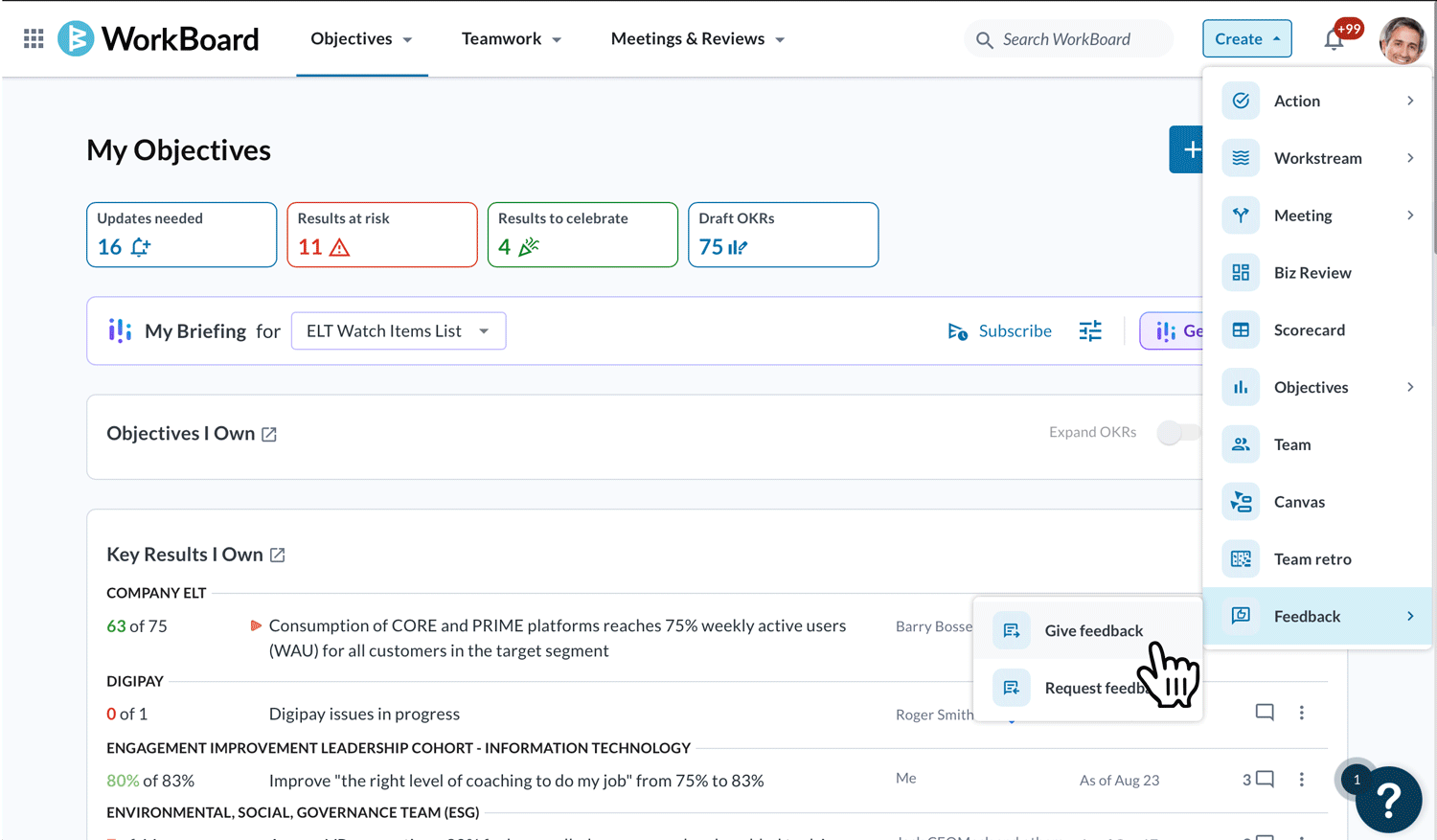Open Digipay issues in progress key result
The height and width of the screenshot is (840, 1437).
pyautogui.click(x=364, y=714)
